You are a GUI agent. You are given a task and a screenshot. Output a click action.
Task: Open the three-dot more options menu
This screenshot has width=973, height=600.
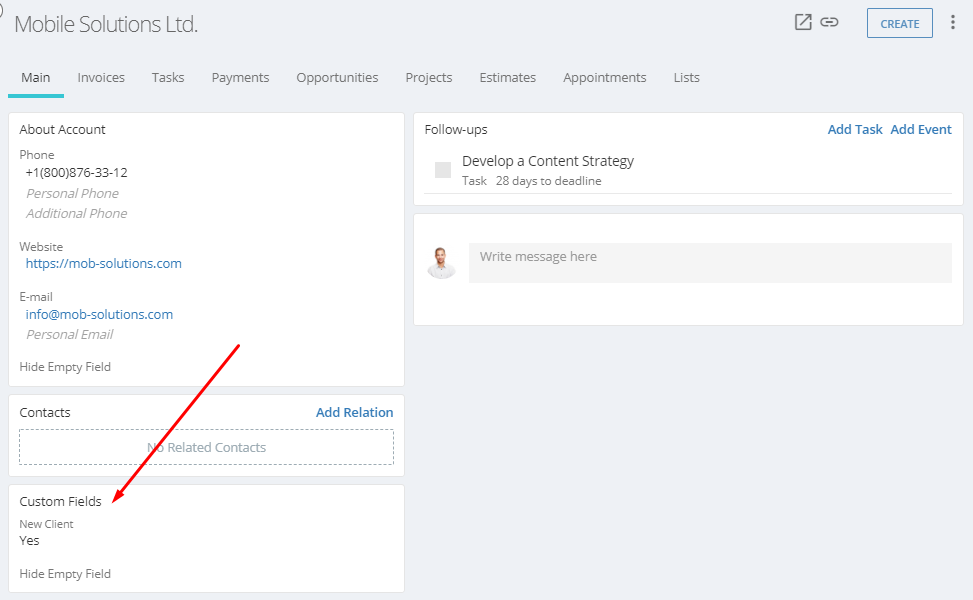(x=953, y=23)
